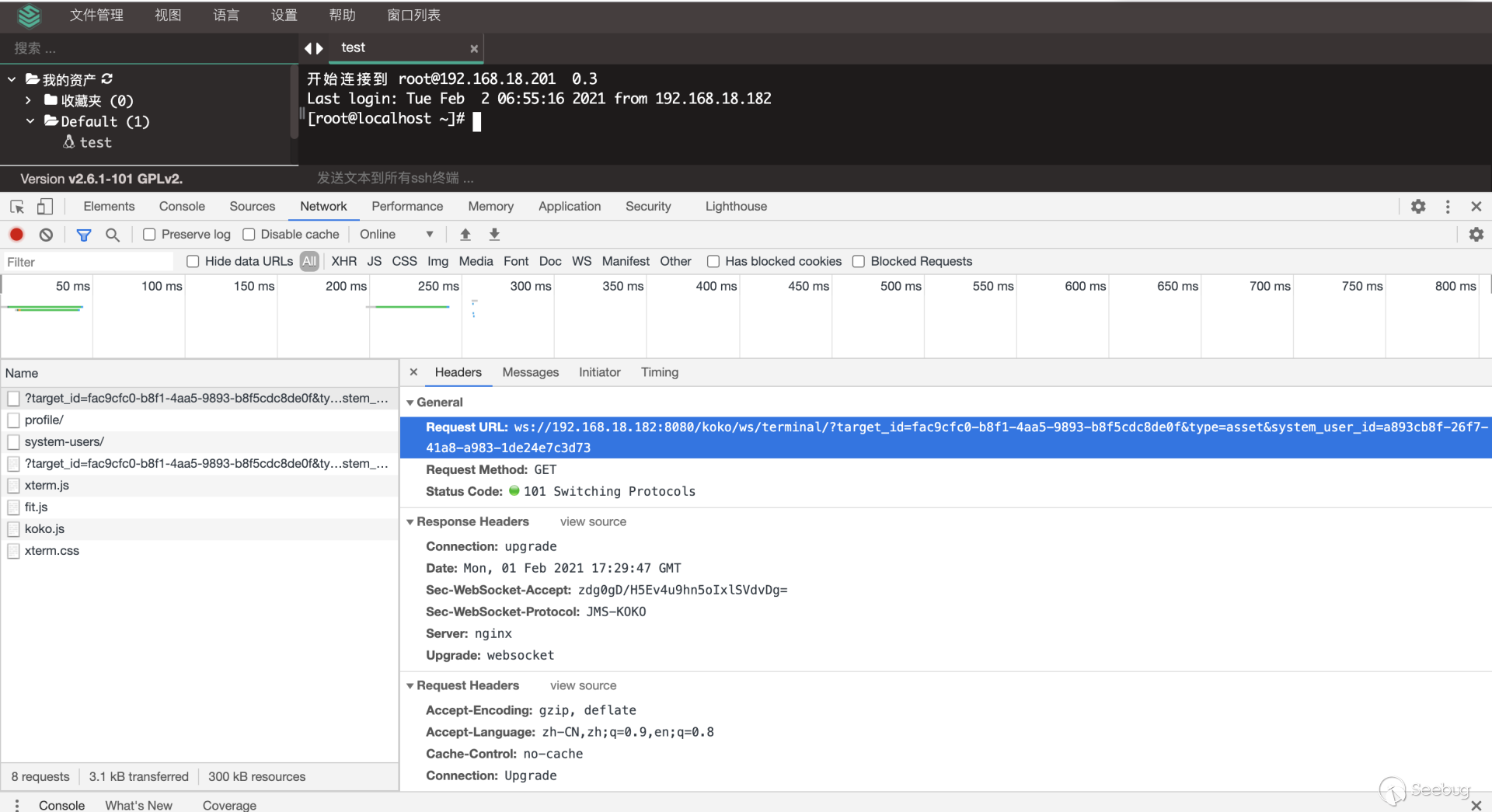Clear the network log

[x=46, y=235]
